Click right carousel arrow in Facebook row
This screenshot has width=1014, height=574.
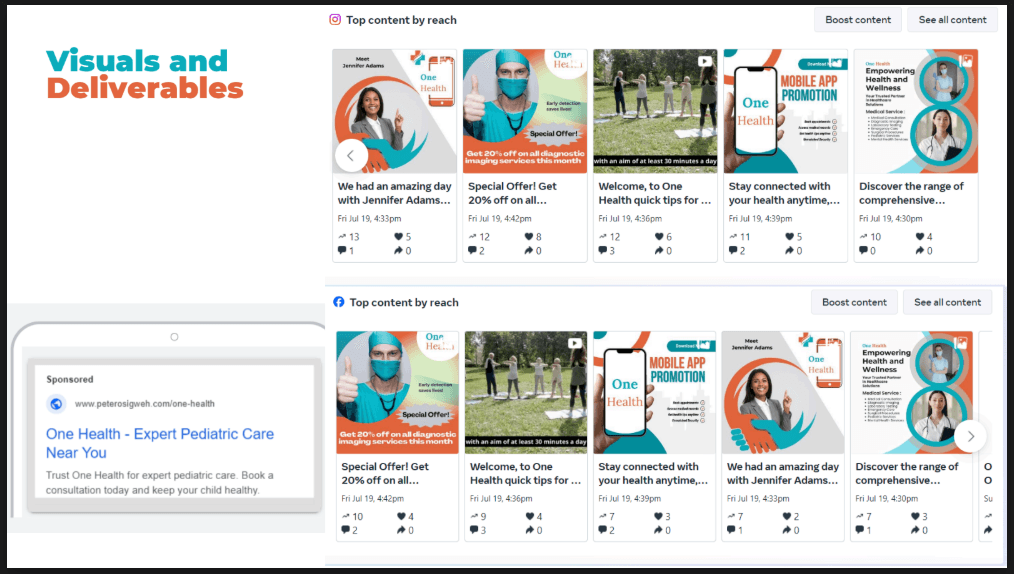[970, 436]
